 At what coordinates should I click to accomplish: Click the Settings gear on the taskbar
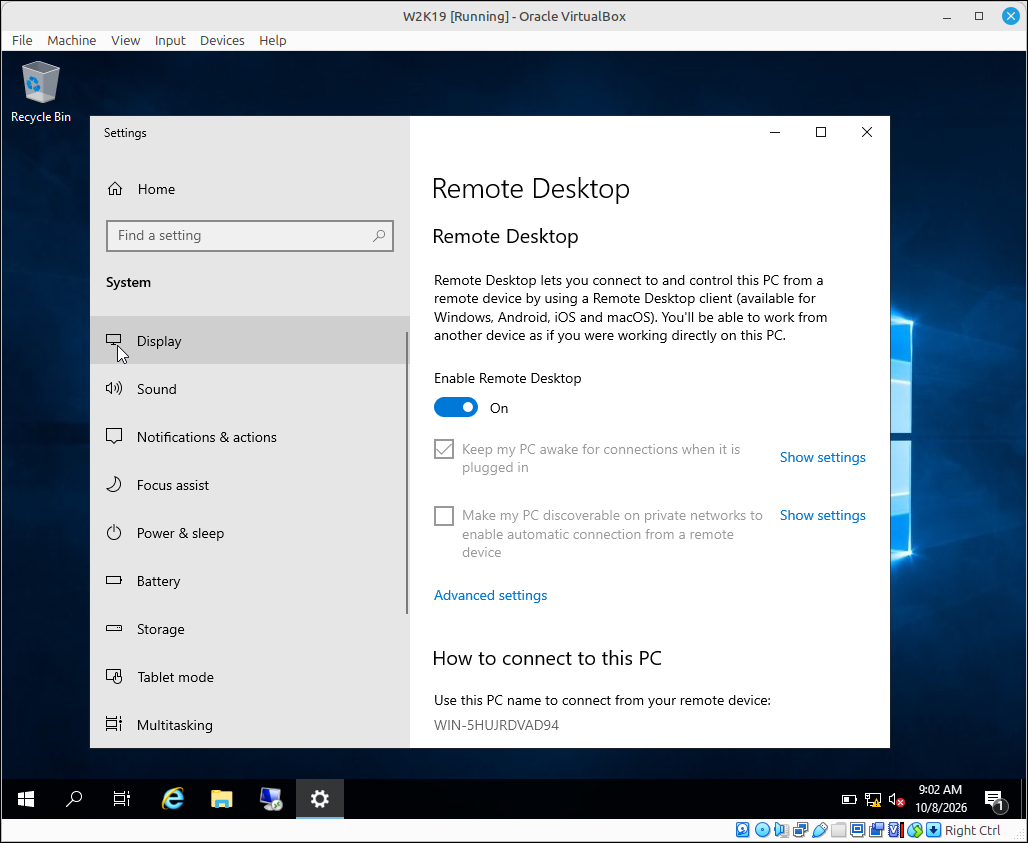click(x=320, y=798)
